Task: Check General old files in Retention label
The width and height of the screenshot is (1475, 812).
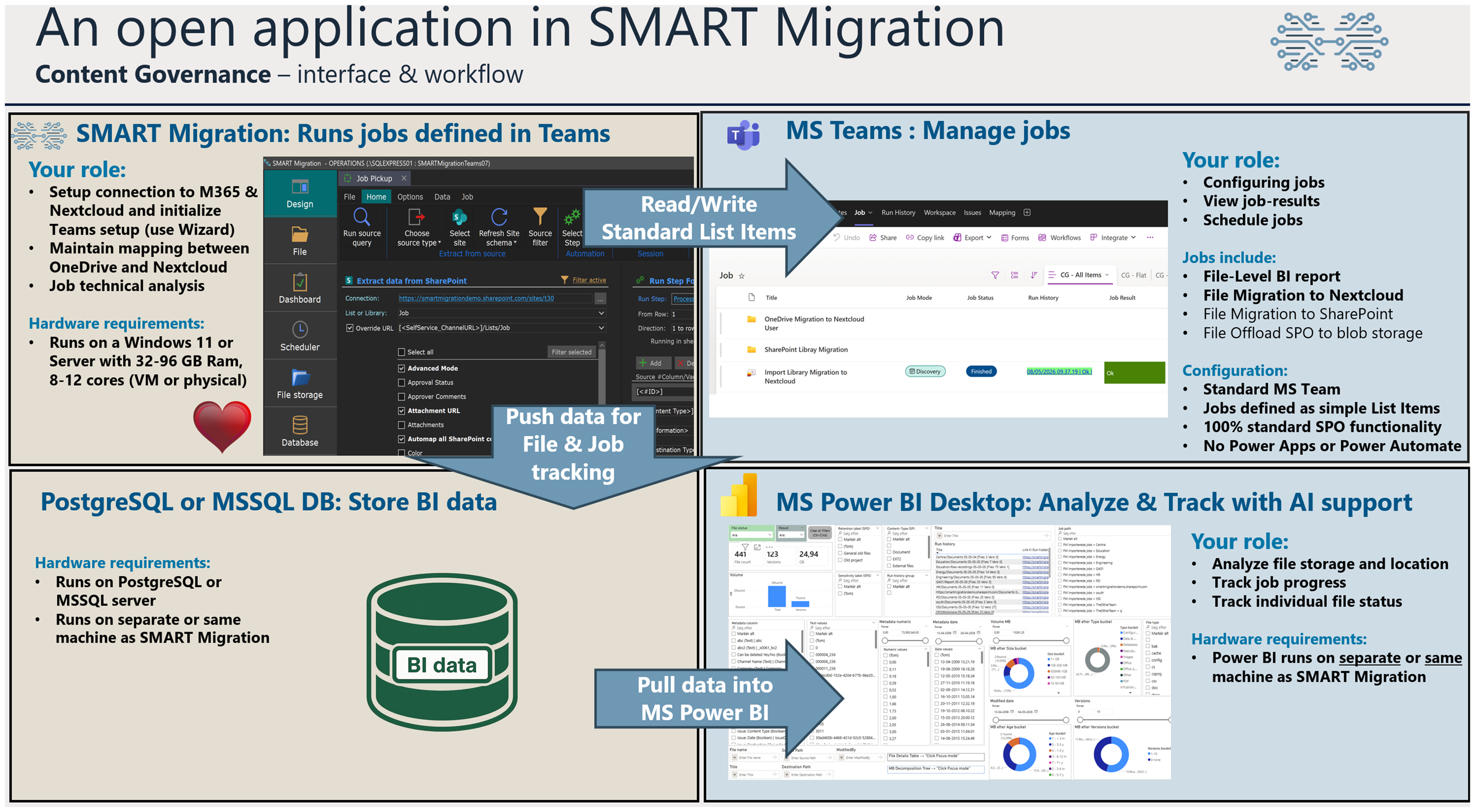Action: (840, 553)
